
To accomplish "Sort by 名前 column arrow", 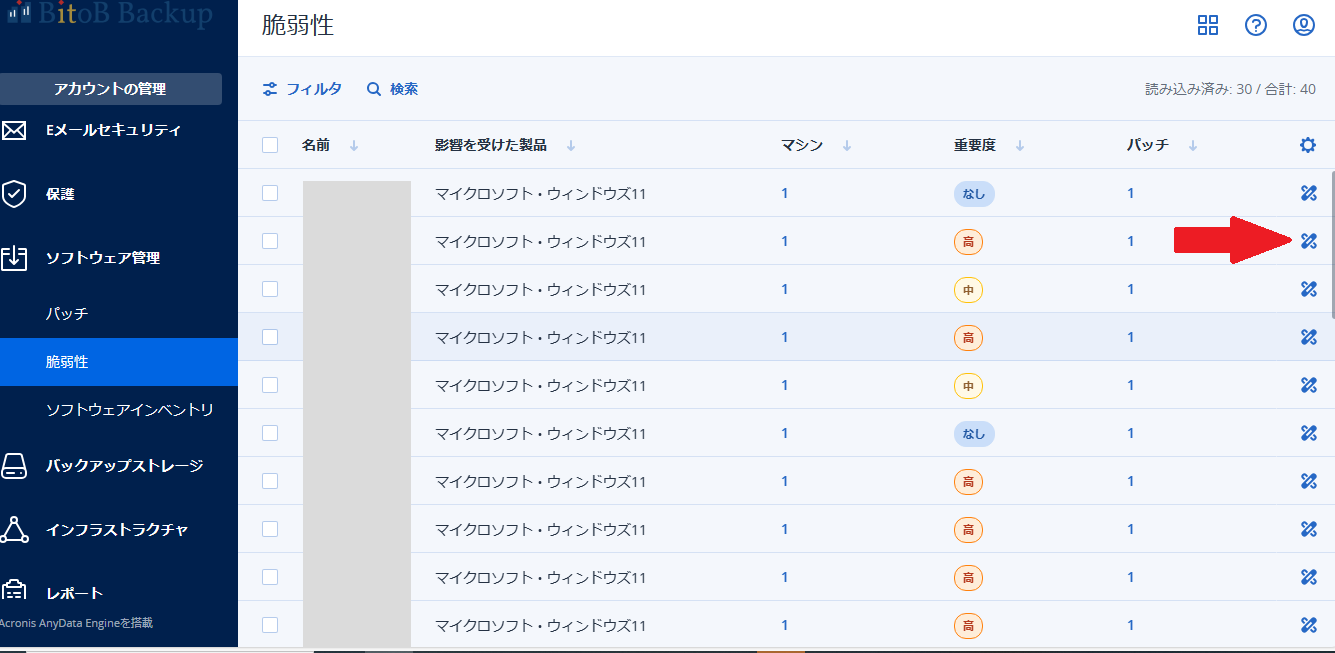I will click(x=354, y=146).
